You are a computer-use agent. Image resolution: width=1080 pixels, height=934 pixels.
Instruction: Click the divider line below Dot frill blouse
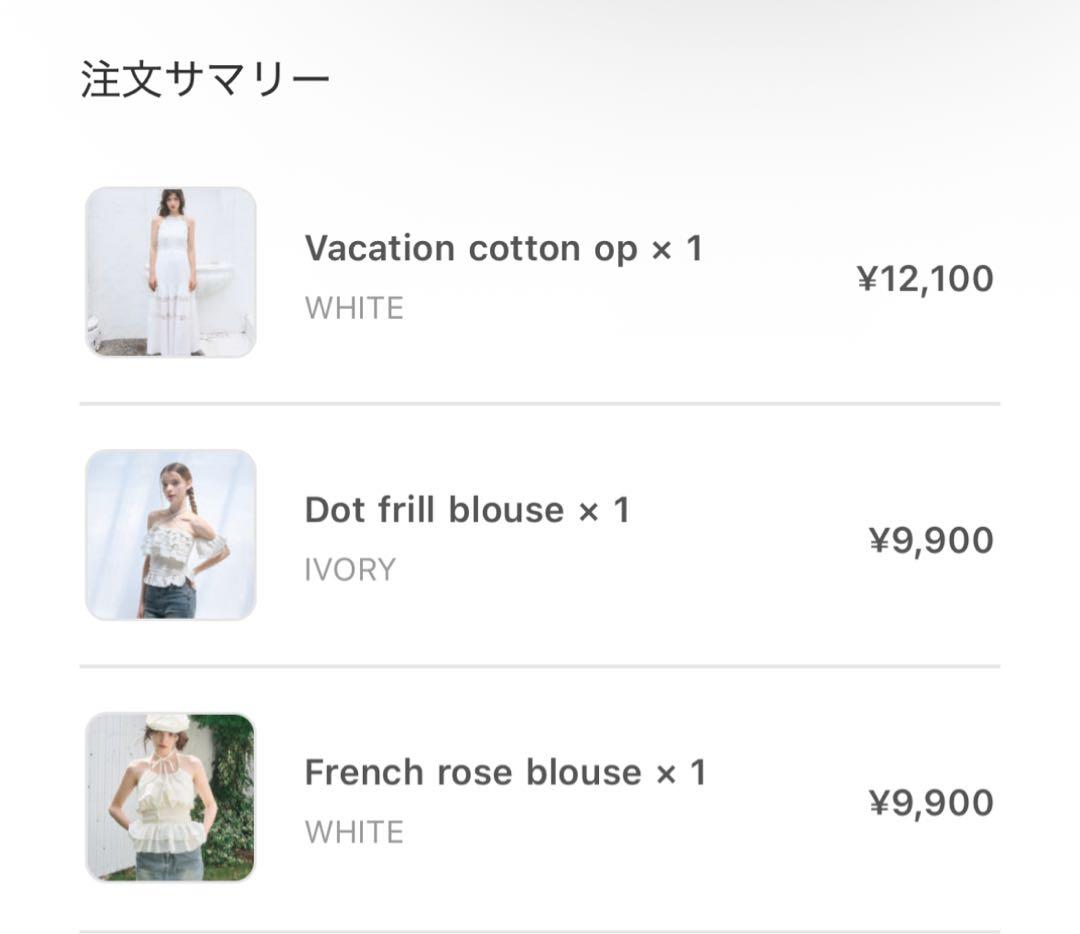[x=540, y=666]
